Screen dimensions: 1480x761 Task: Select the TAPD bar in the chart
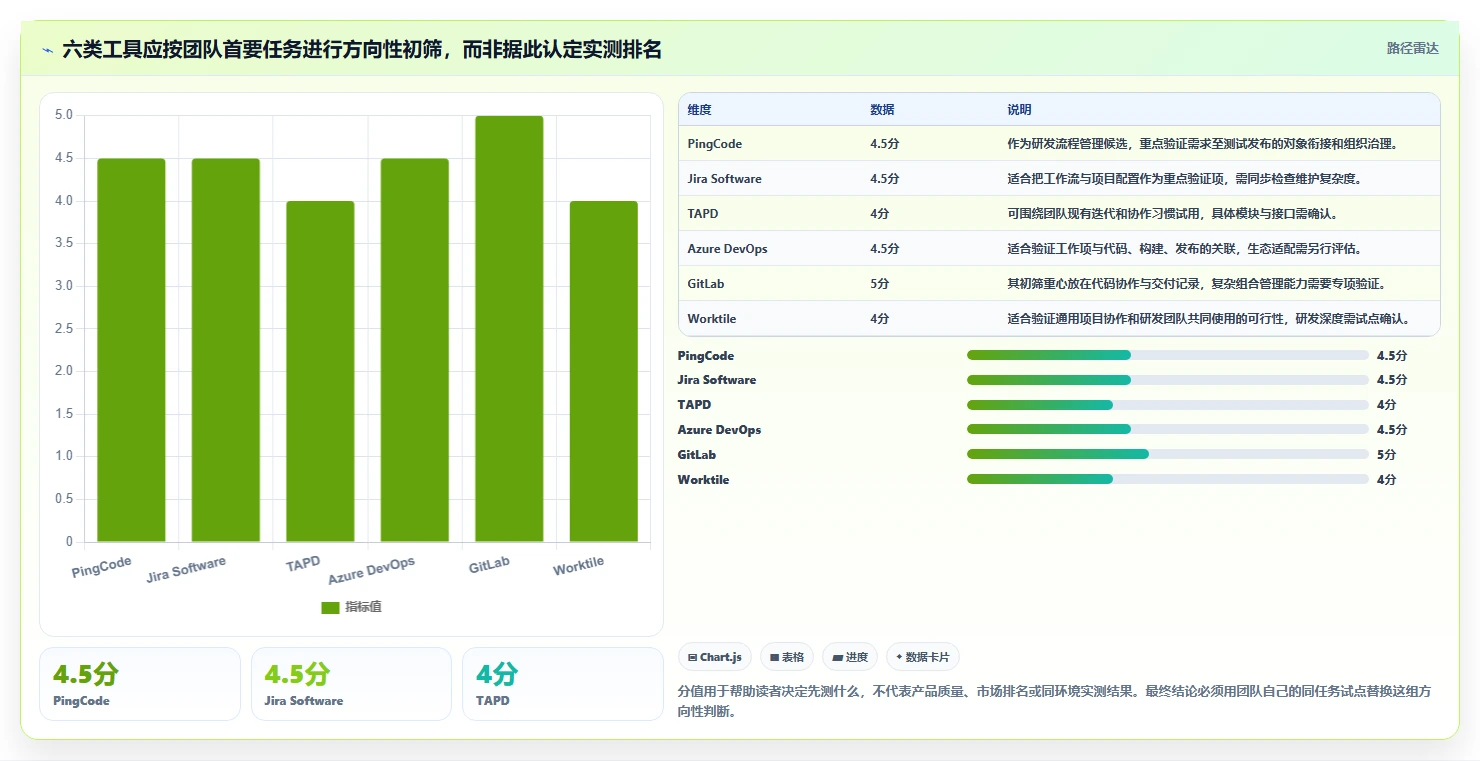point(320,371)
